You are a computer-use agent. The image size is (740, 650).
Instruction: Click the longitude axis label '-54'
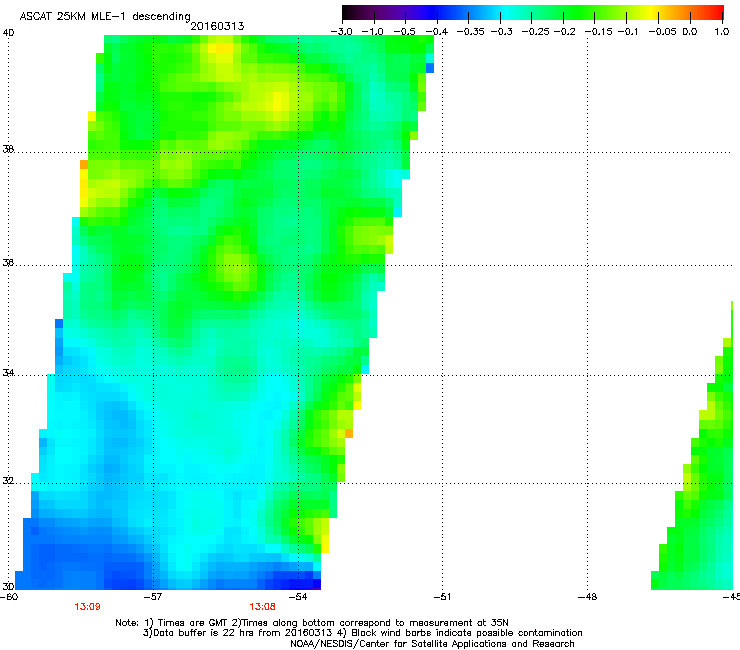[x=298, y=597]
